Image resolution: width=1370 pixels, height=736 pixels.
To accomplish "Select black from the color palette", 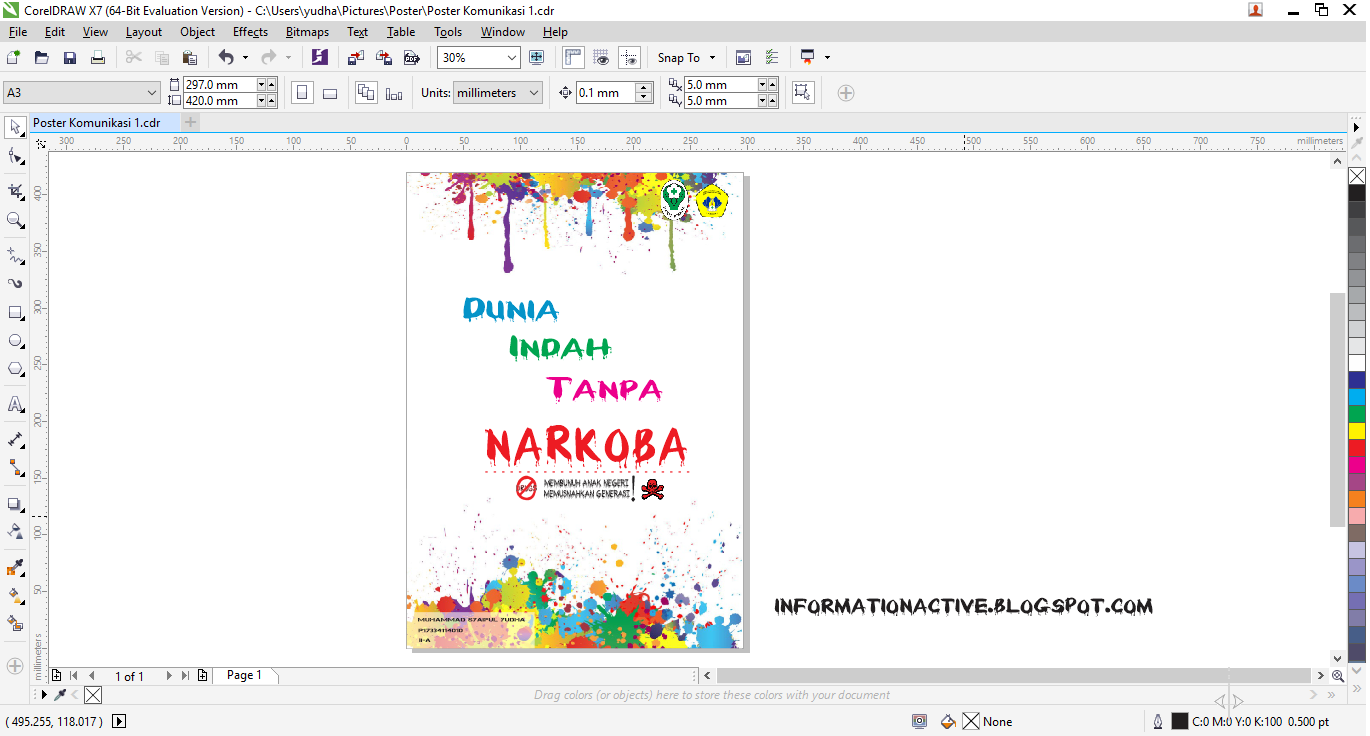I will pyautogui.click(x=1356, y=193).
